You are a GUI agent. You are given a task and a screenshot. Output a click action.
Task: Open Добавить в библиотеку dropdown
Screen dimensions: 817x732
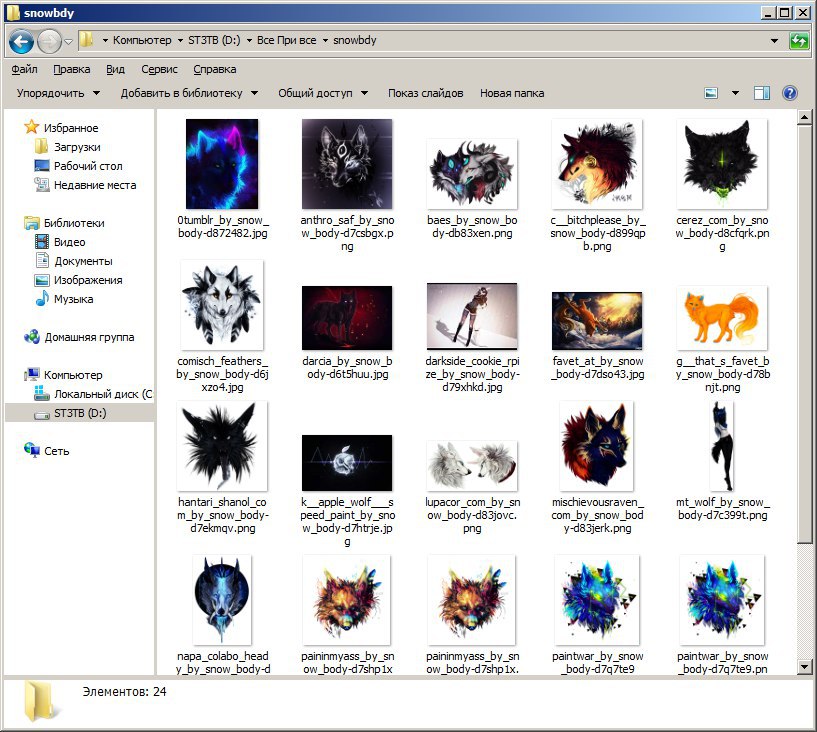pos(189,93)
